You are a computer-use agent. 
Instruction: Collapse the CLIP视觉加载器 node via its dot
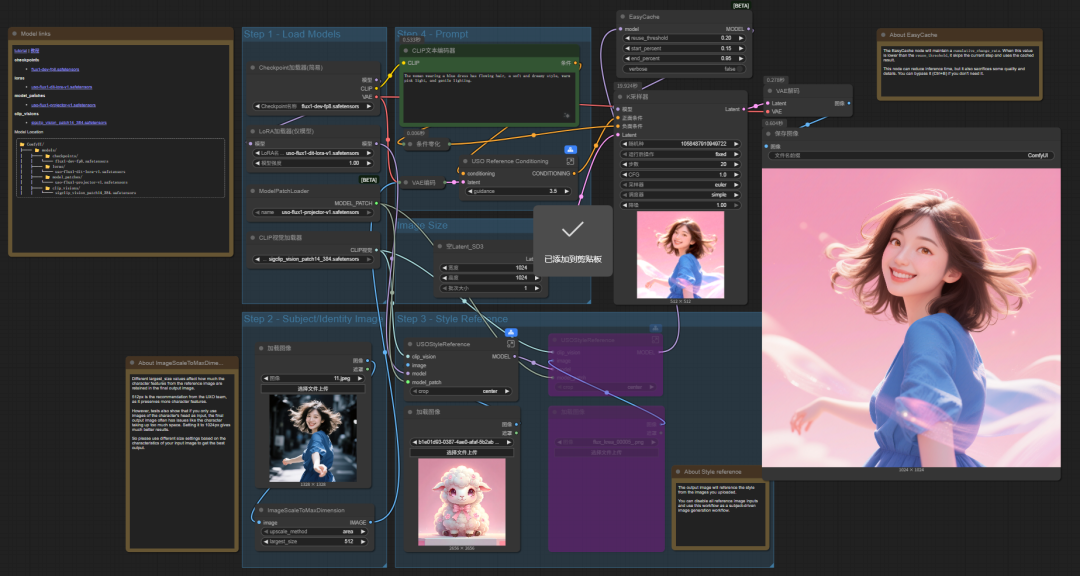pyautogui.click(x=253, y=237)
